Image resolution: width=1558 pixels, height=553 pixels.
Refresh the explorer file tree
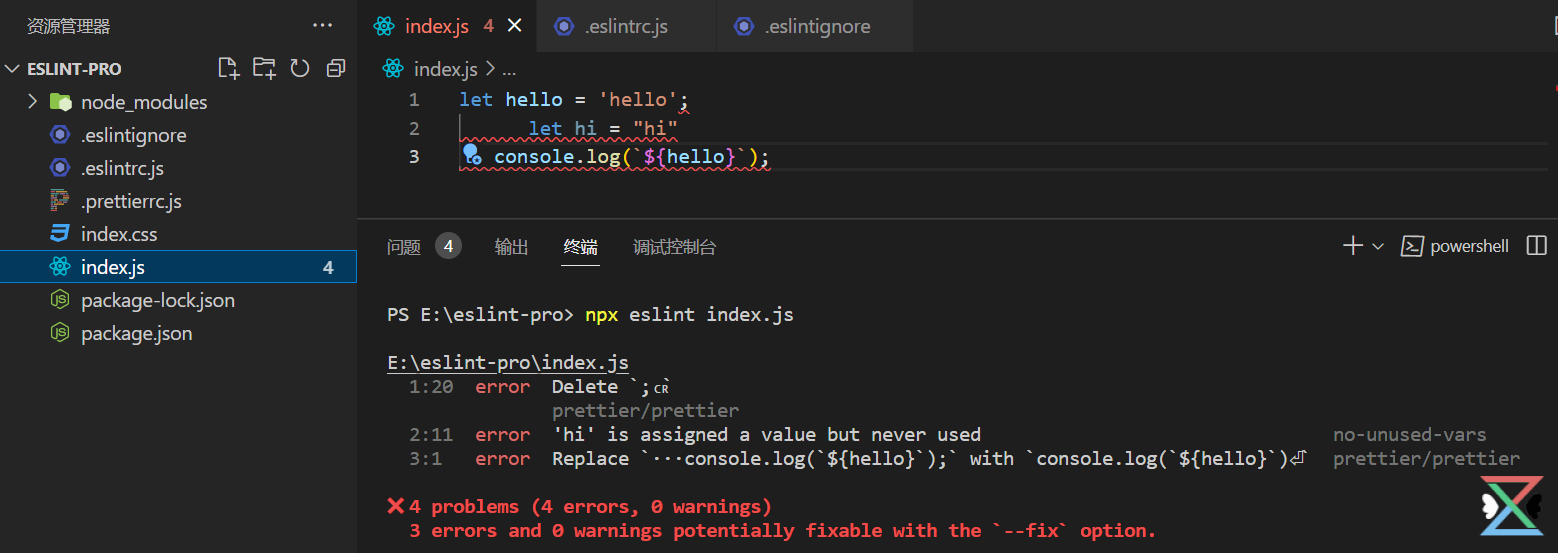tap(300, 68)
